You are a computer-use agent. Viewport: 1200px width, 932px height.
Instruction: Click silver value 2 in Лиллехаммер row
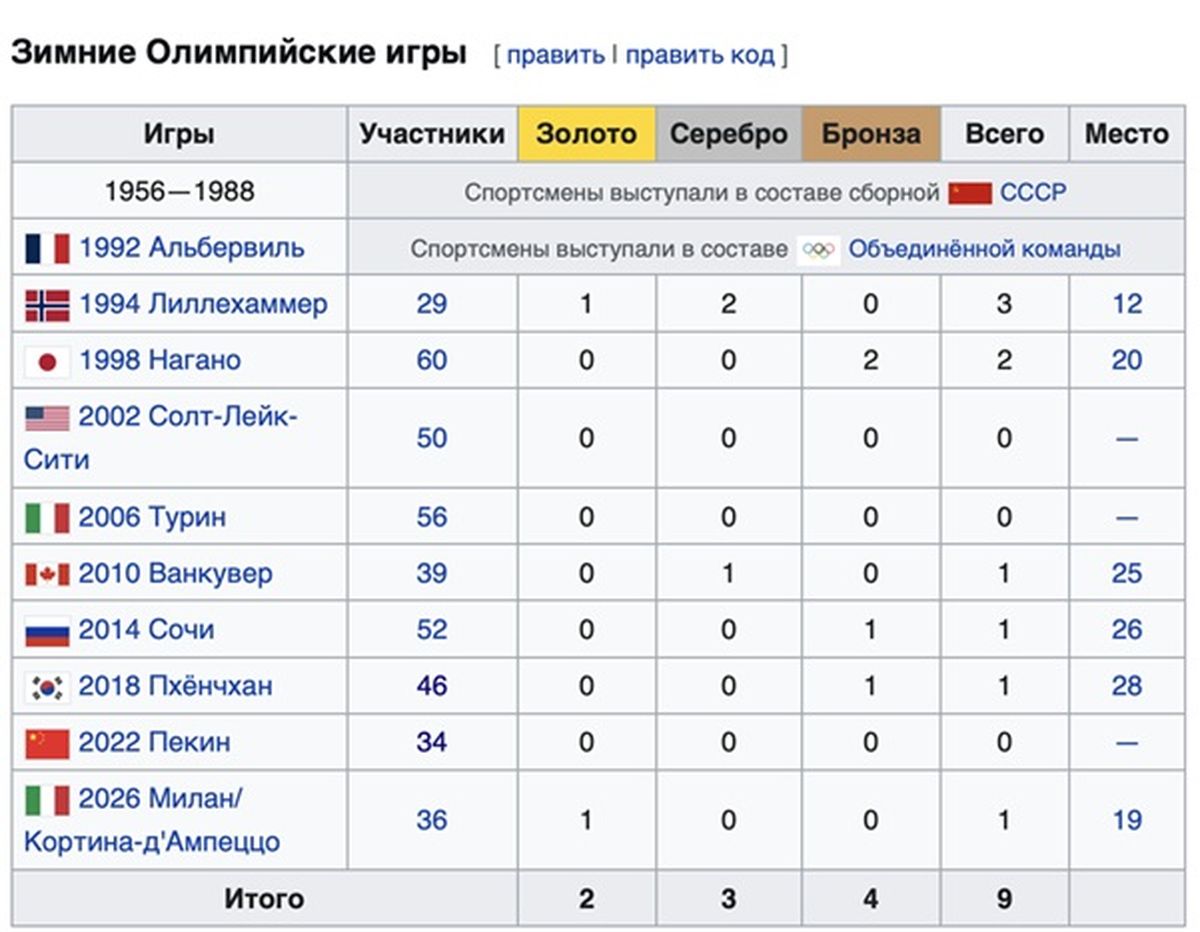click(x=729, y=304)
